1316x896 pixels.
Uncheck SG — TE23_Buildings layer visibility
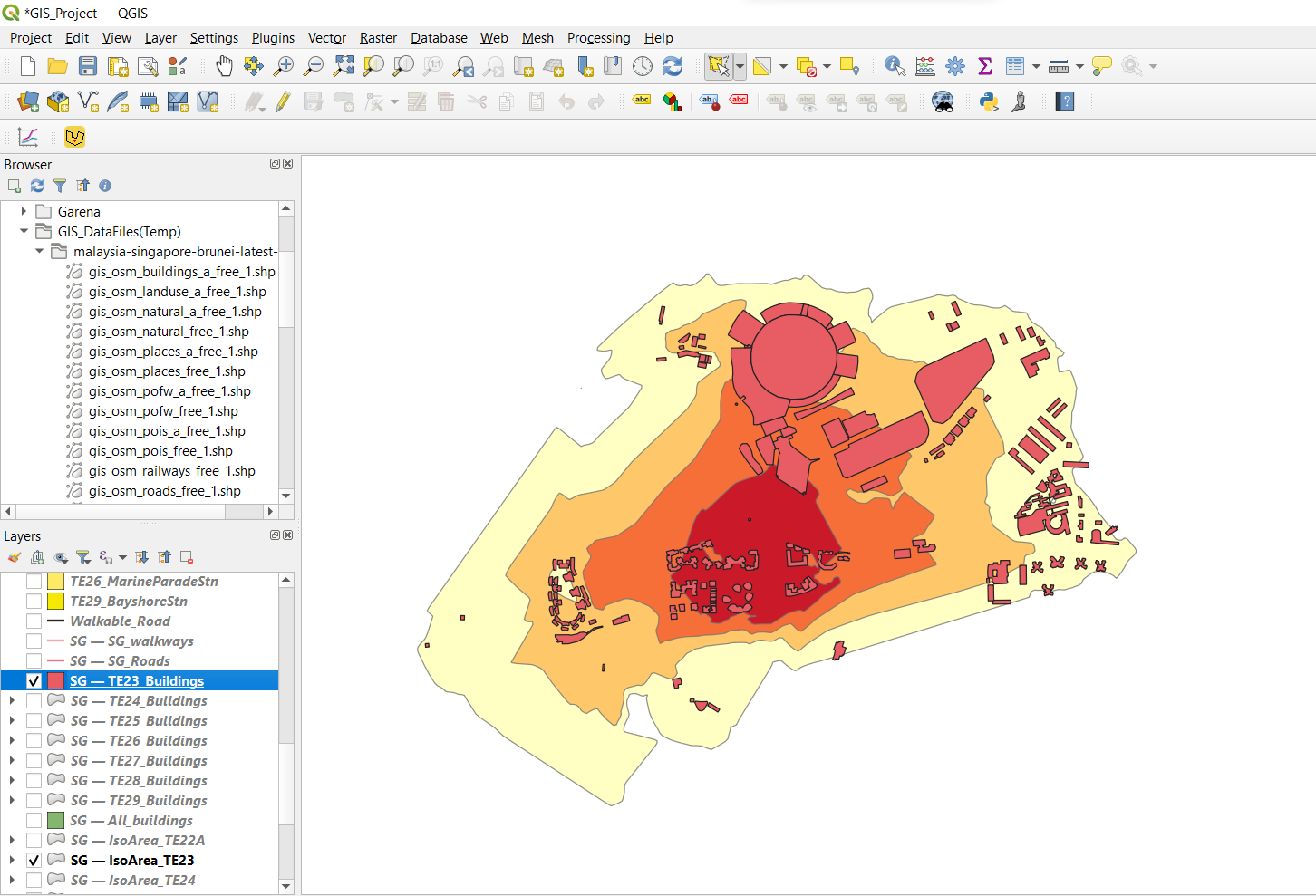(34, 681)
